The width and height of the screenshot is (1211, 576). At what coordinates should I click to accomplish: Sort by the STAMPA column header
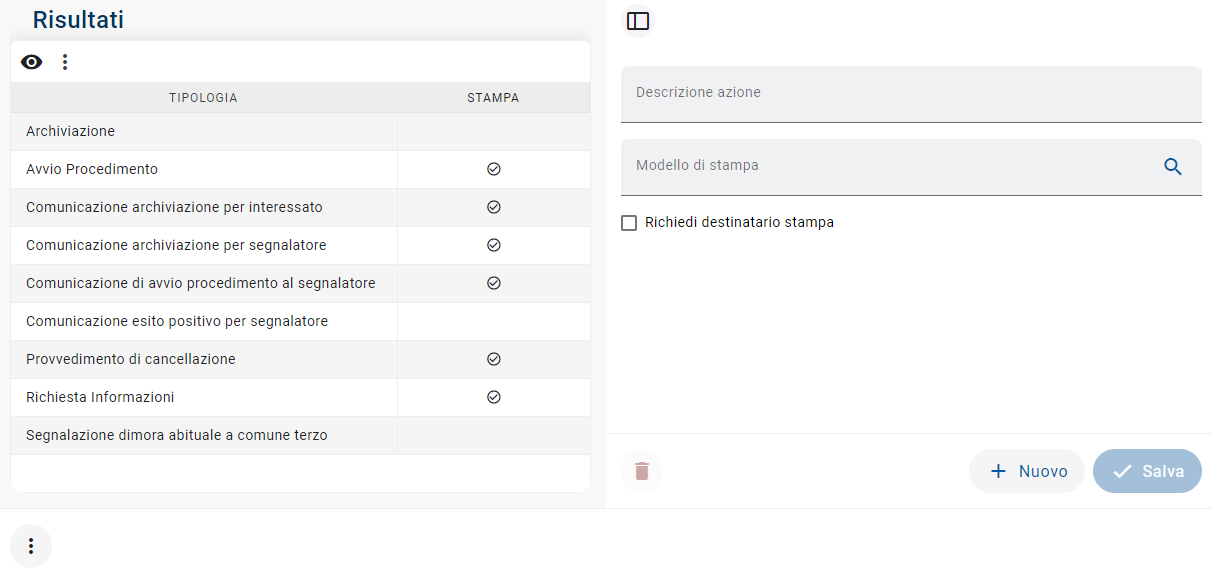(493, 98)
